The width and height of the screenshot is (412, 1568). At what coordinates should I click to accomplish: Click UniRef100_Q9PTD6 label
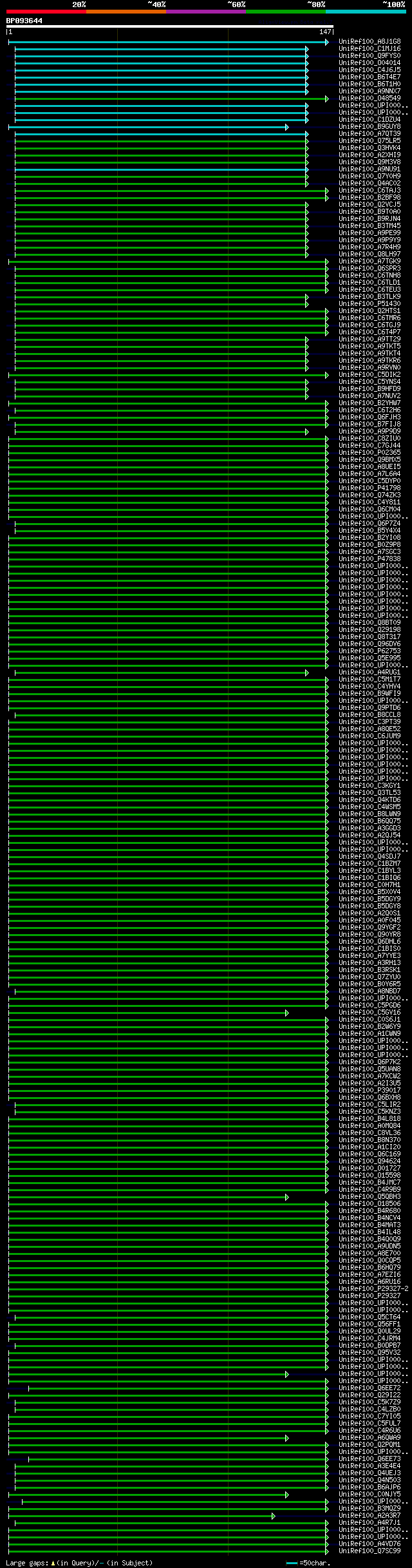(370, 708)
